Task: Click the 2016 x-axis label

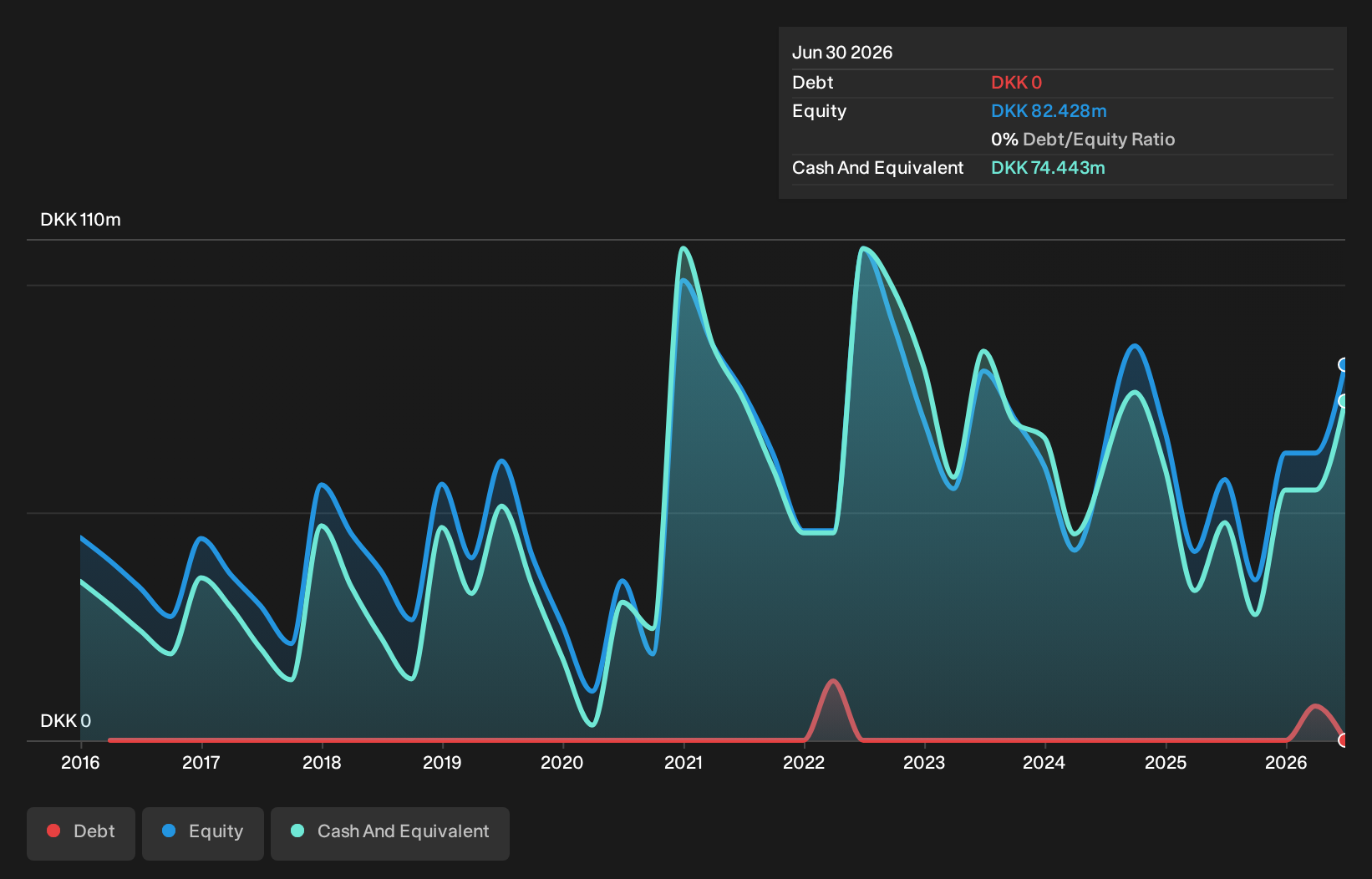Action: click(x=80, y=763)
